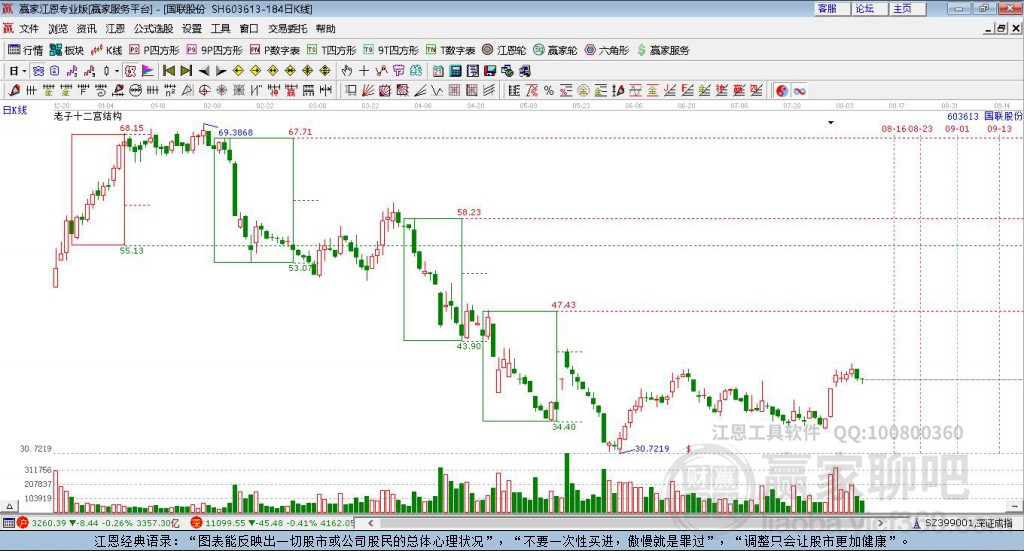Viewport: 1024px width, 551px height.
Task: Click the 08-16 date marker
Action: click(x=894, y=129)
